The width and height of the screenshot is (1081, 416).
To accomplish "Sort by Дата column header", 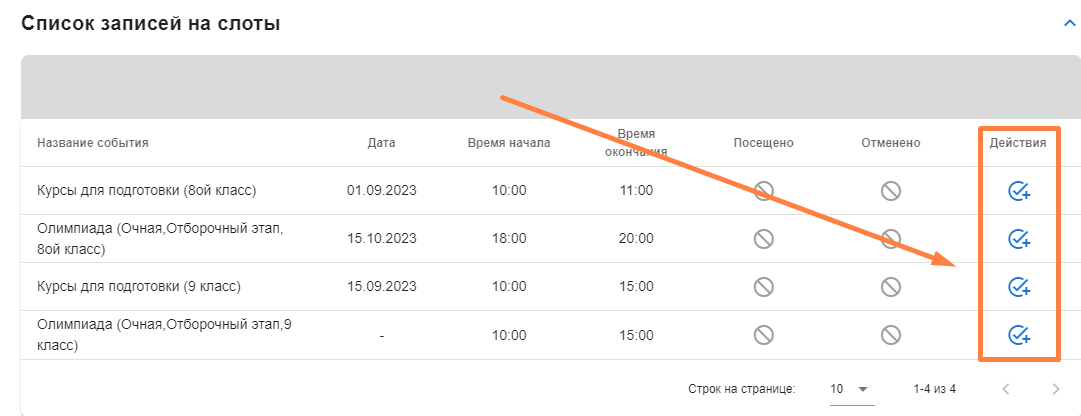I will click(381, 143).
